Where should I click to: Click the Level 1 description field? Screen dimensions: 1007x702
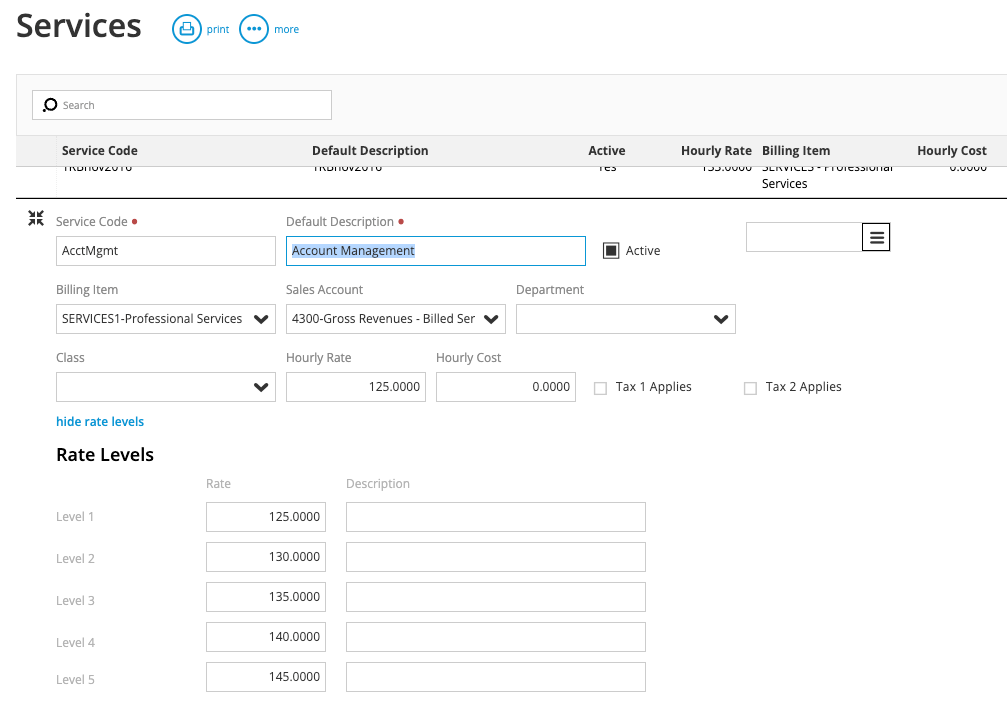click(x=495, y=516)
